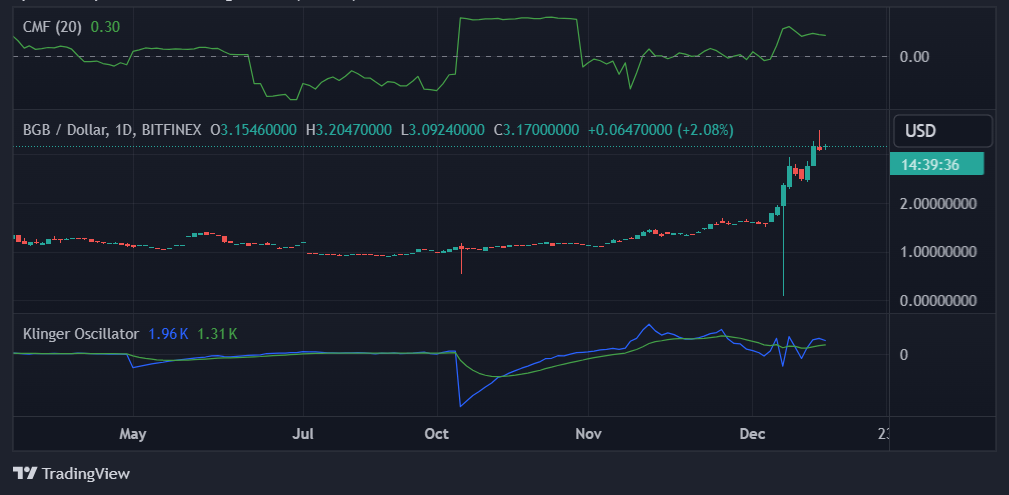Click the CMF value 0.30
Image resolution: width=1009 pixels, height=495 pixels.
pyautogui.click(x=105, y=27)
